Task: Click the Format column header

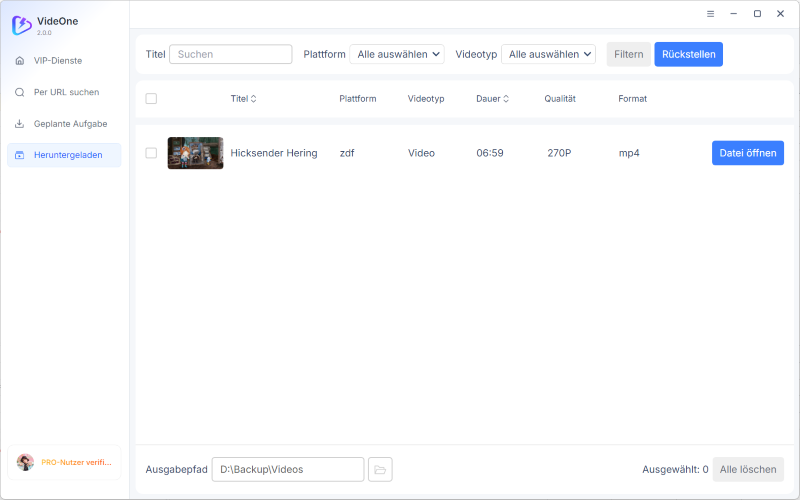Action: point(633,99)
